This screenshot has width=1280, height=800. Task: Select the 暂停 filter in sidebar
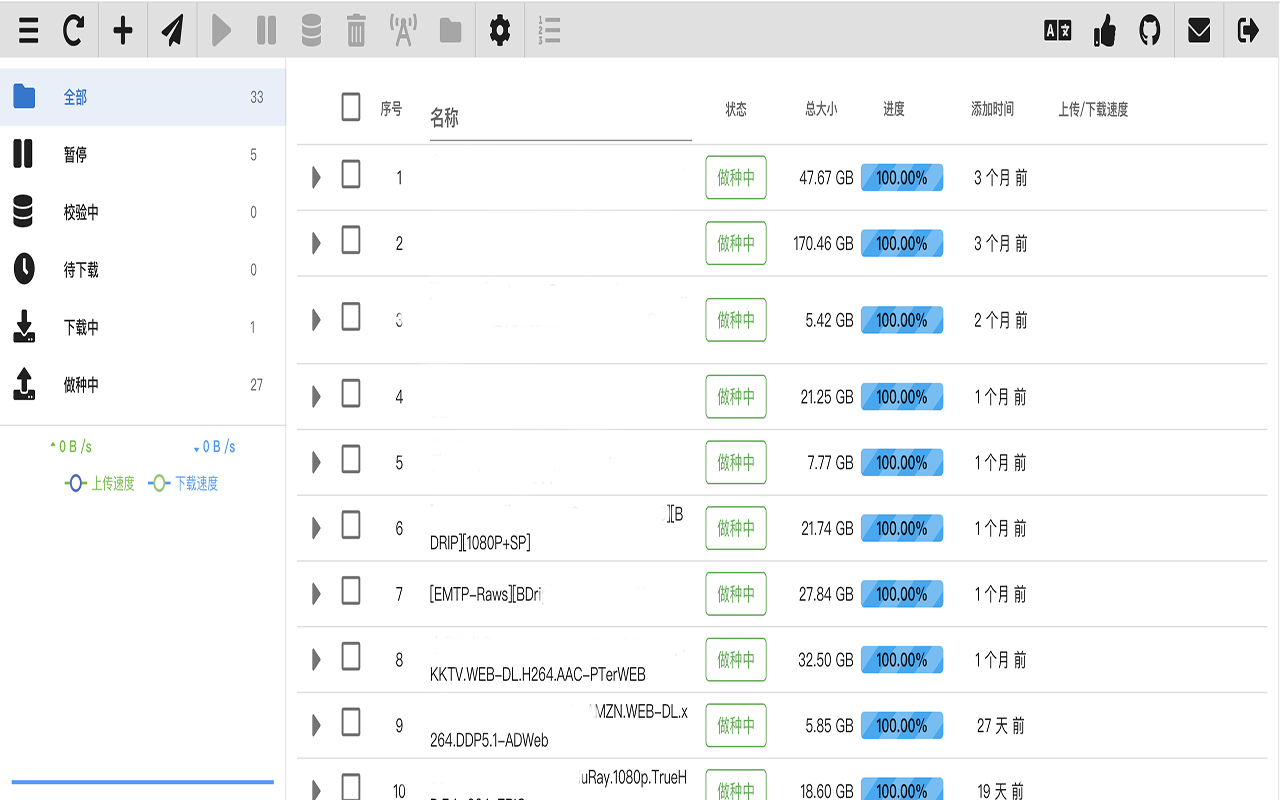click(75, 155)
